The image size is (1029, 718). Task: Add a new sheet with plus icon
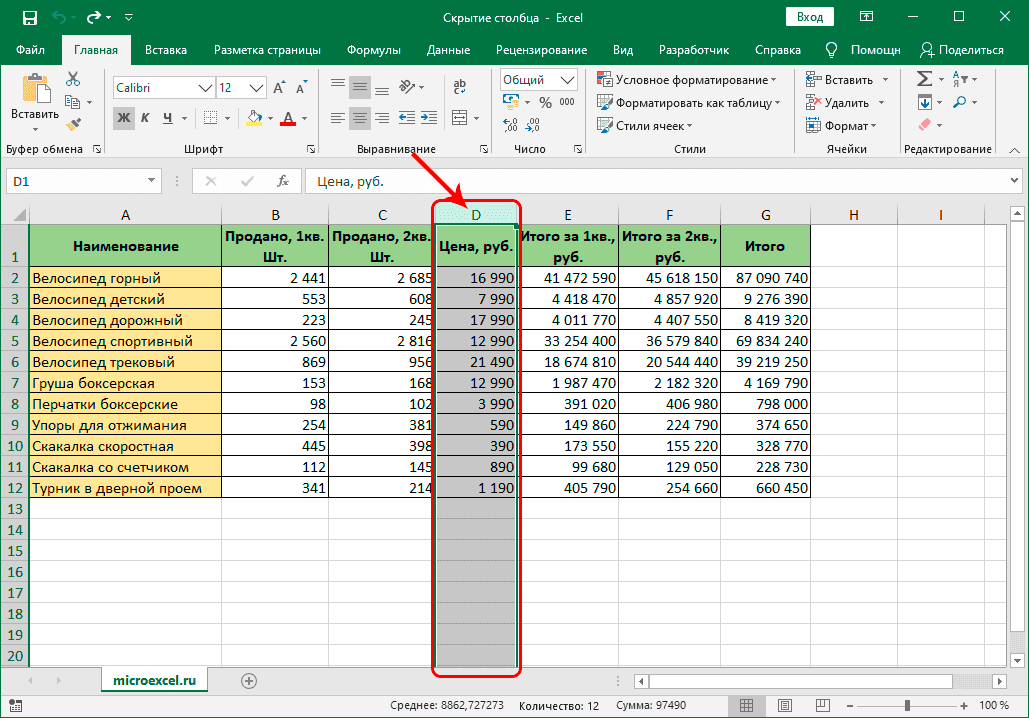click(x=249, y=681)
